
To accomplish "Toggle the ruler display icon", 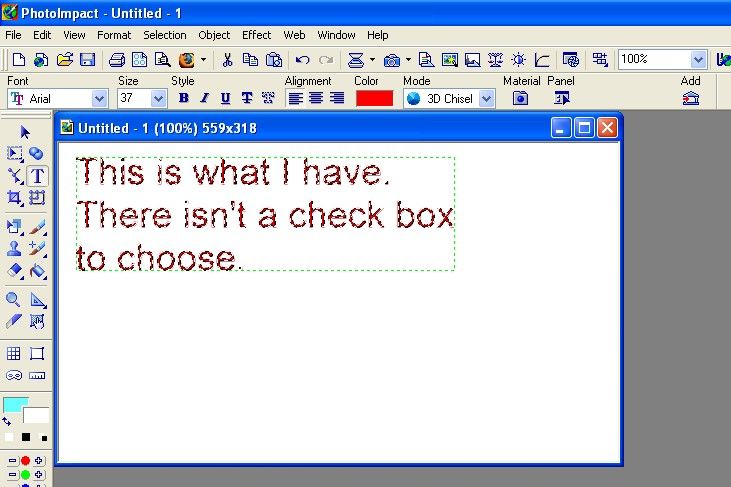I will (37, 376).
